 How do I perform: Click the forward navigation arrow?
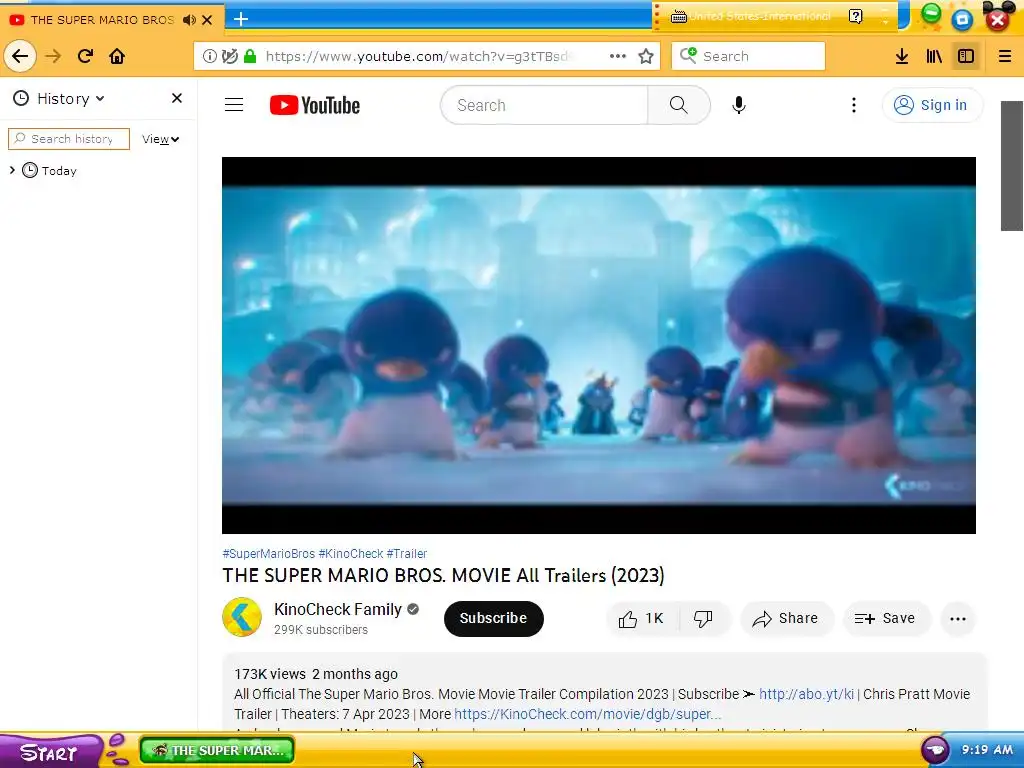pyautogui.click(x=53, y=56)
